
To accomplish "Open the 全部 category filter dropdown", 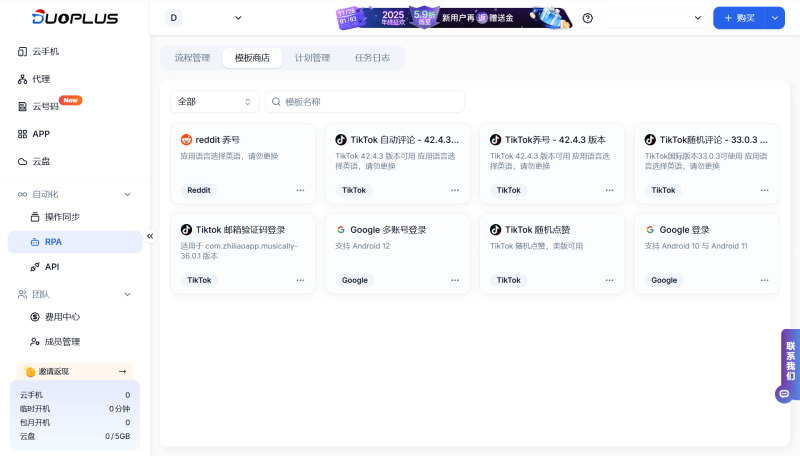I will click(215, 102).
